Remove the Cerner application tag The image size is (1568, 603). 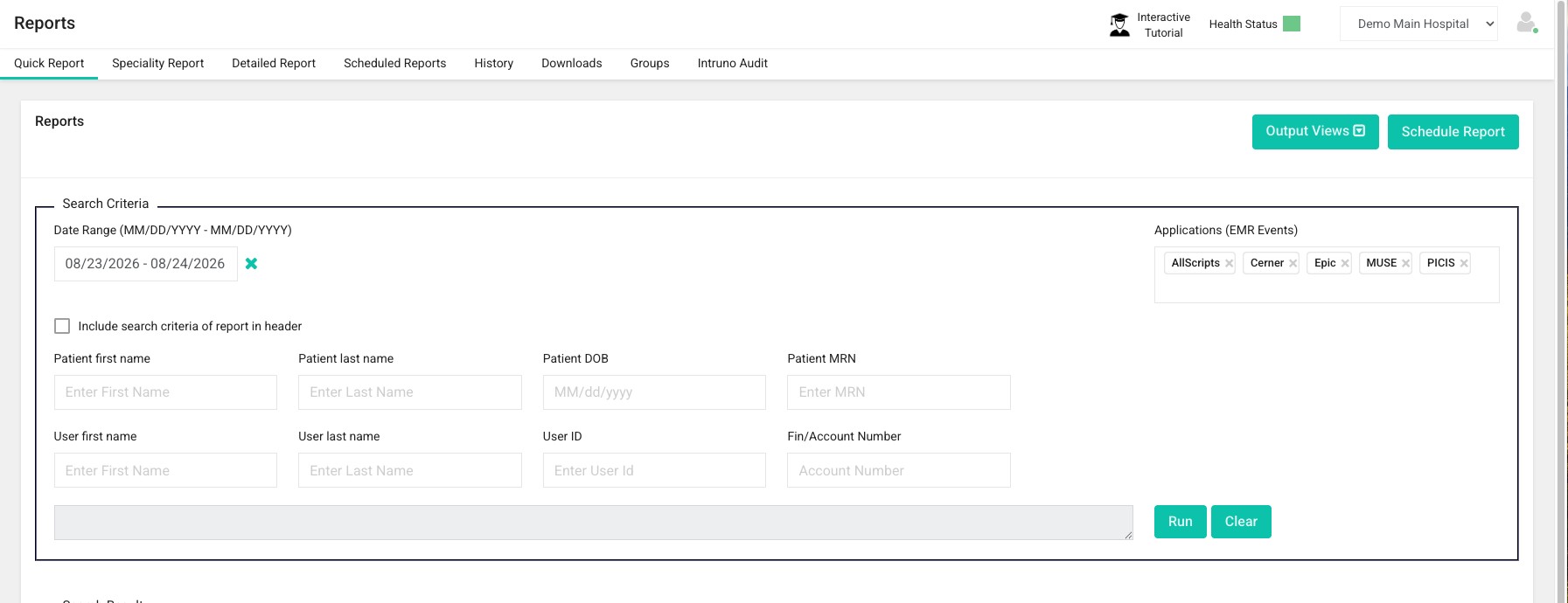(x=1293, y=263)
